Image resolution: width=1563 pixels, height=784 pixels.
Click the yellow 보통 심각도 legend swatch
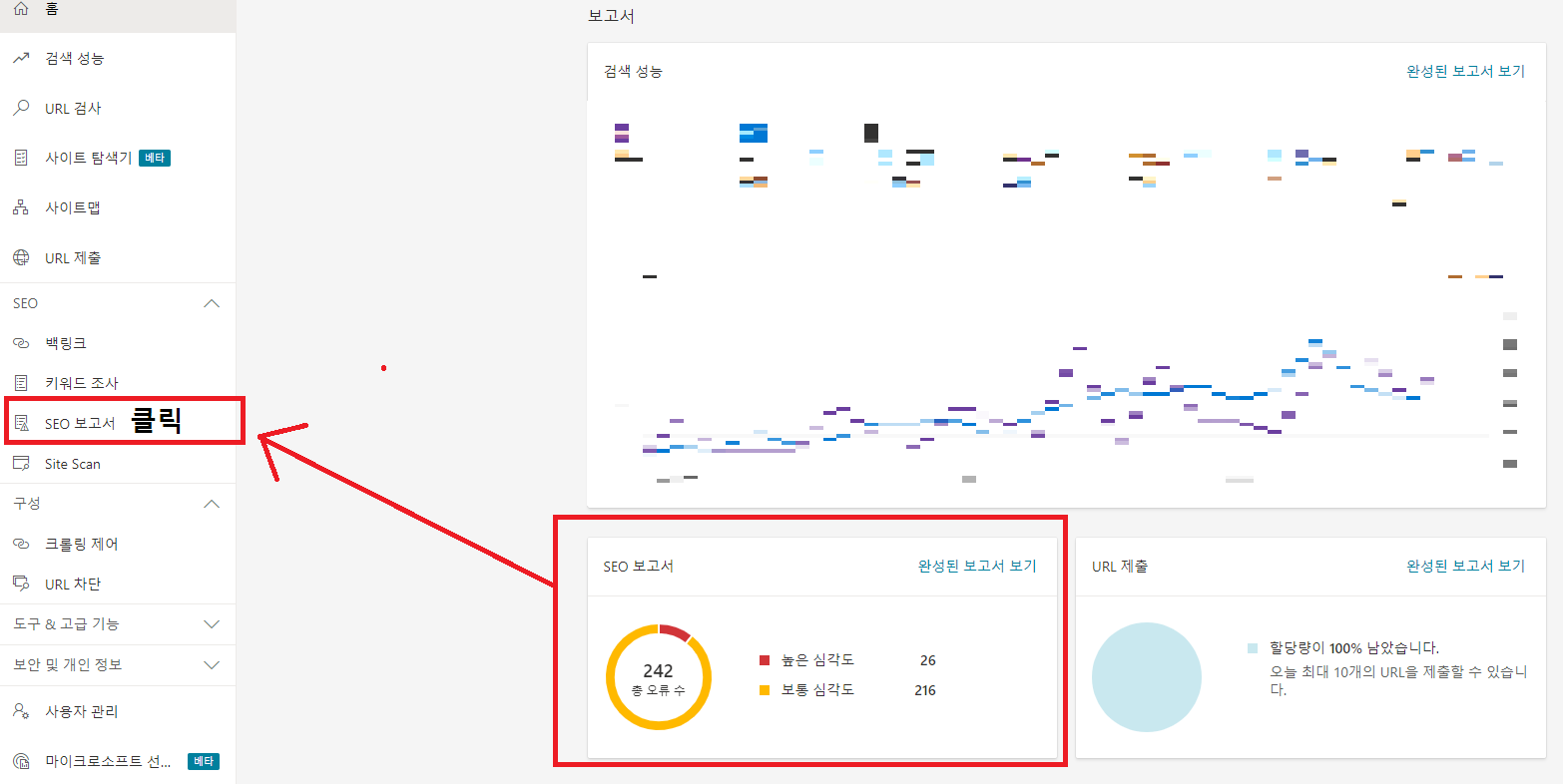tap(765, 690)
